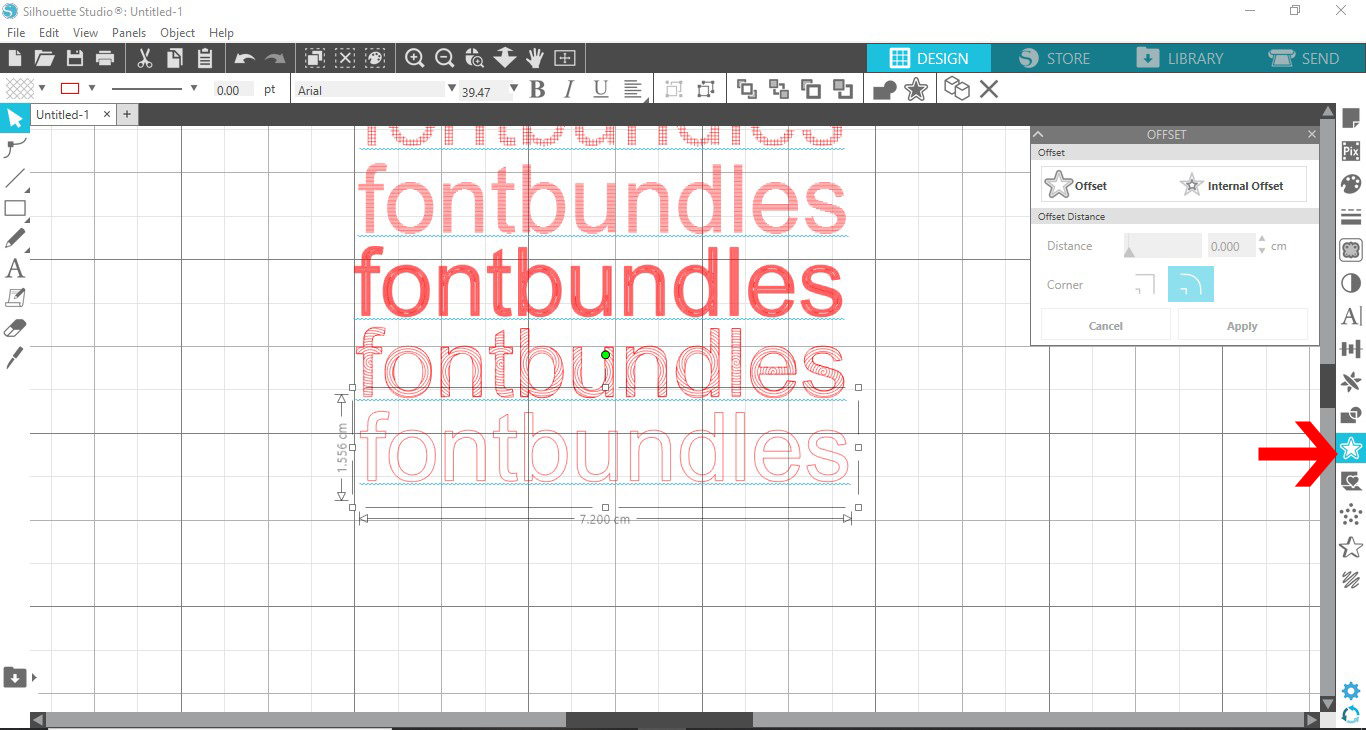Image resolution: width=1366 pixels, height=730 pixels.
Task: Open the fill pattern dropdown arrow
Action: [41, 89]
